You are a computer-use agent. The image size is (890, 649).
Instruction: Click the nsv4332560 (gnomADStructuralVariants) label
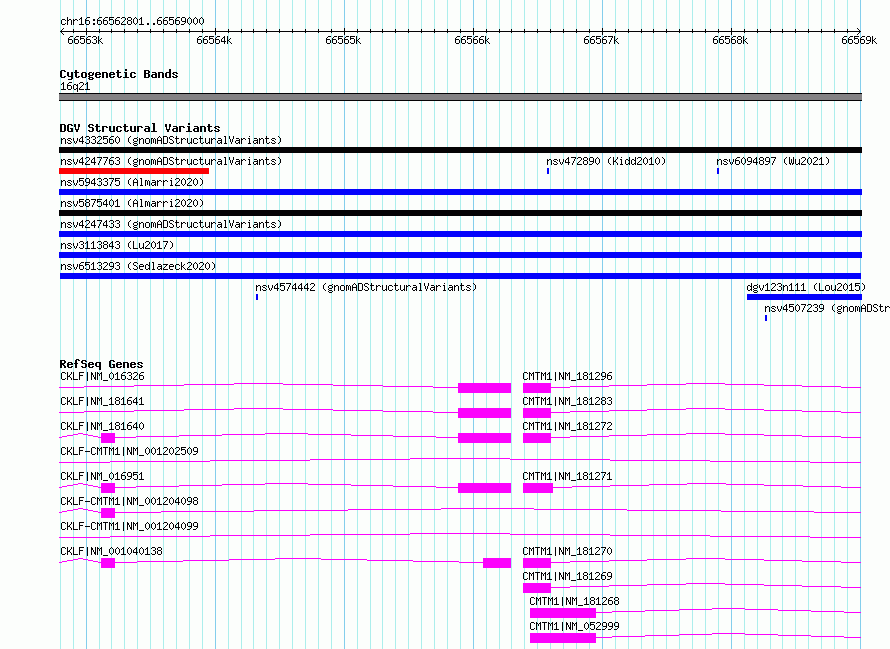click(x=171, y=140)
